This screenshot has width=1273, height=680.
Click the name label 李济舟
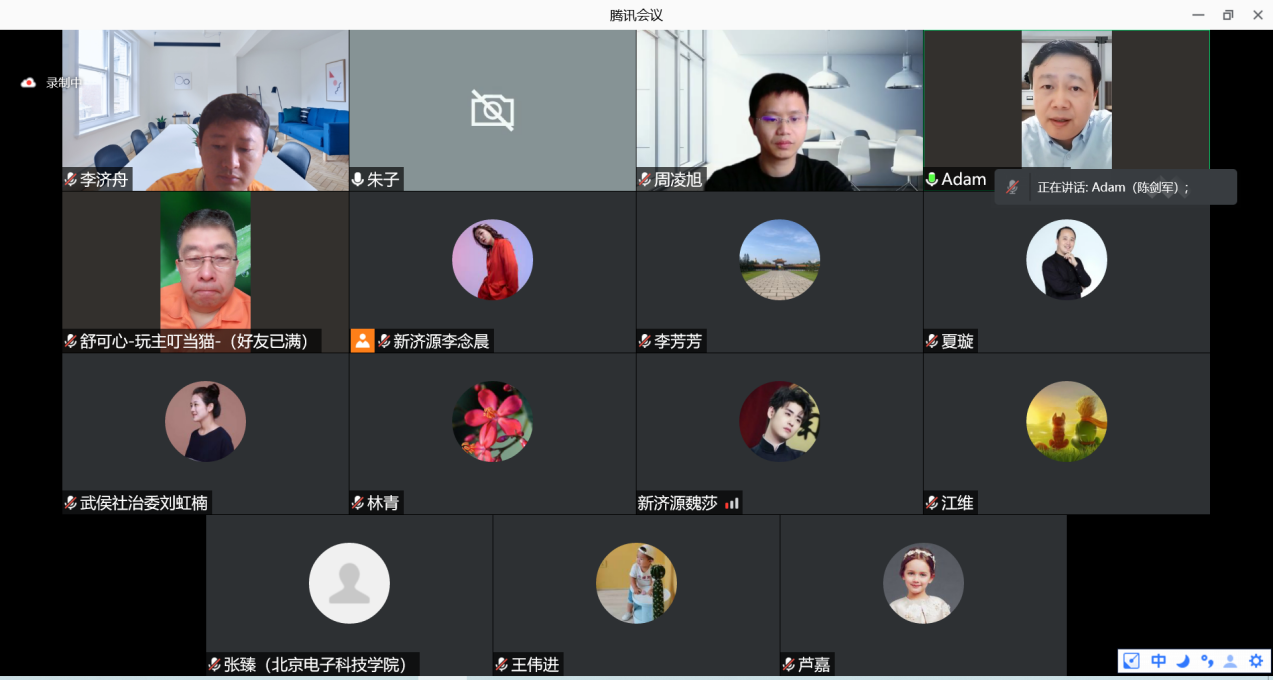click(104, 180)
